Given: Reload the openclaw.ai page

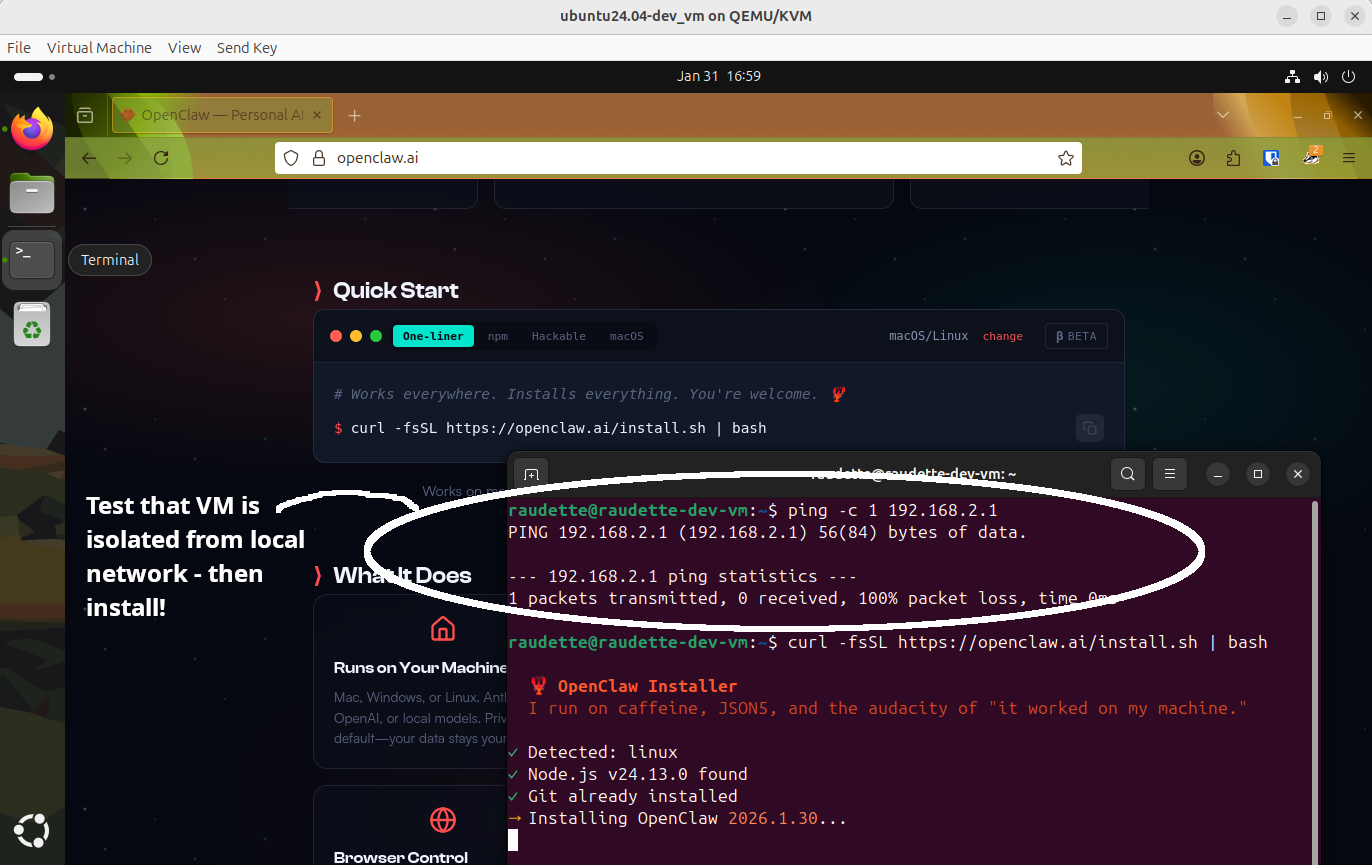Looking at the screenshot, I should [161, 158].
